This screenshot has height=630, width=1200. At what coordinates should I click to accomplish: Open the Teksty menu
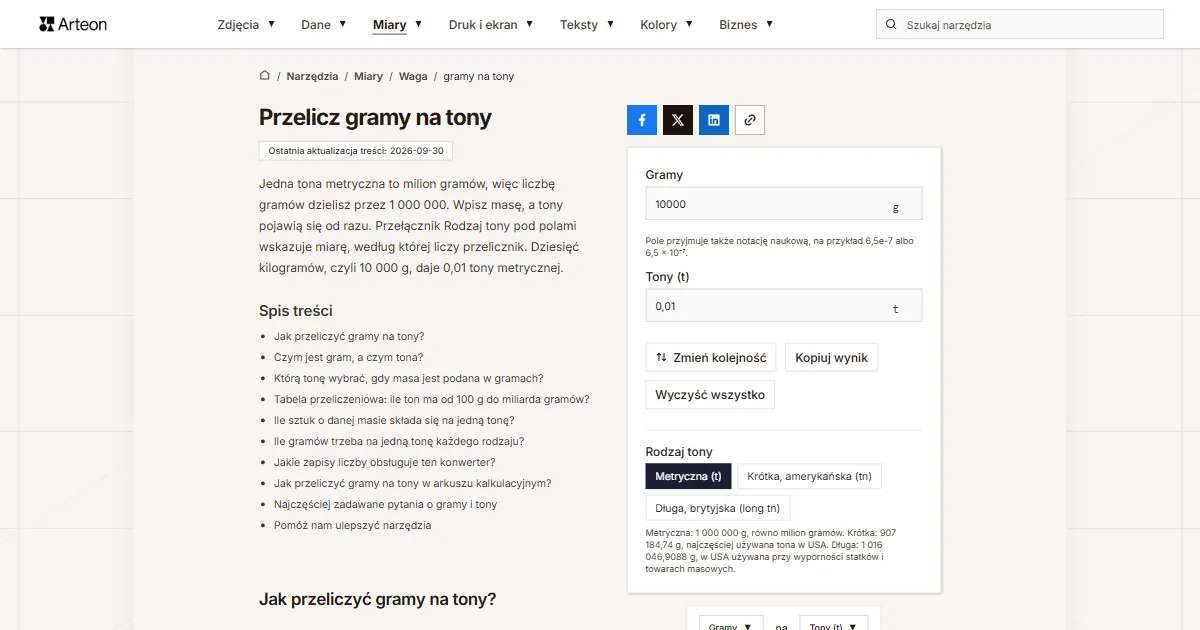point(587,25)
